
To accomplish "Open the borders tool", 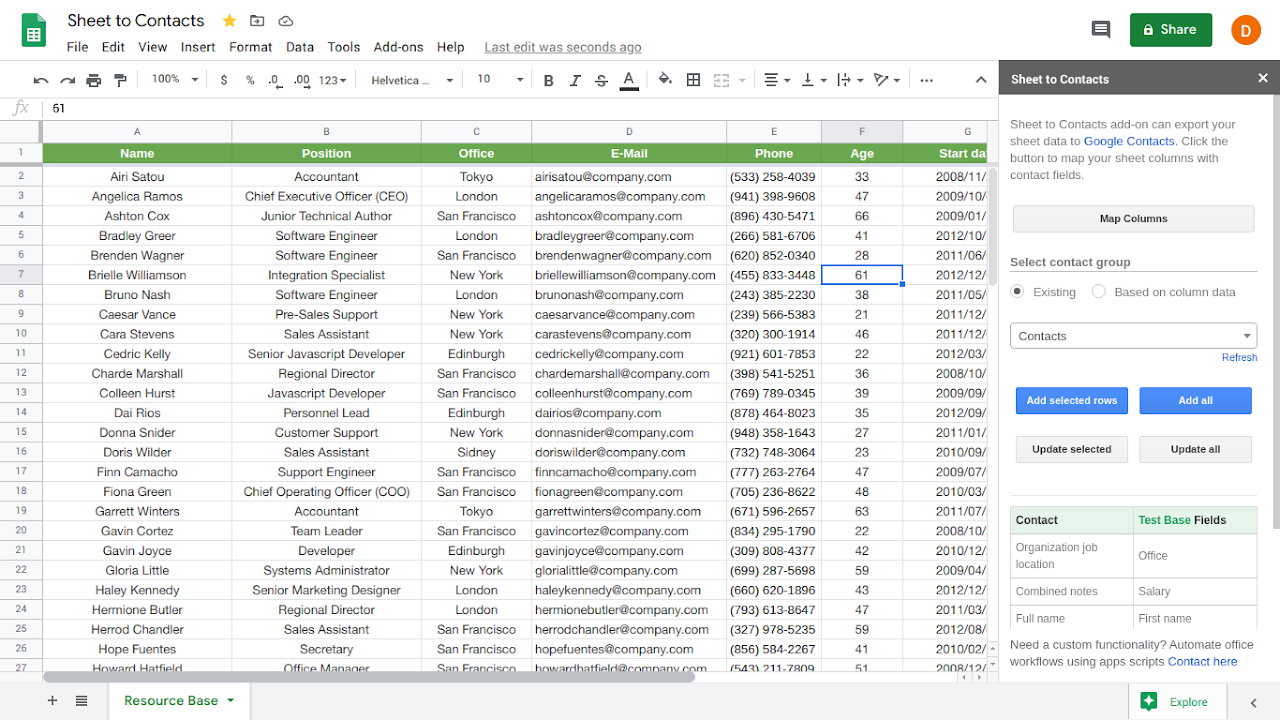I will (693, 80).
